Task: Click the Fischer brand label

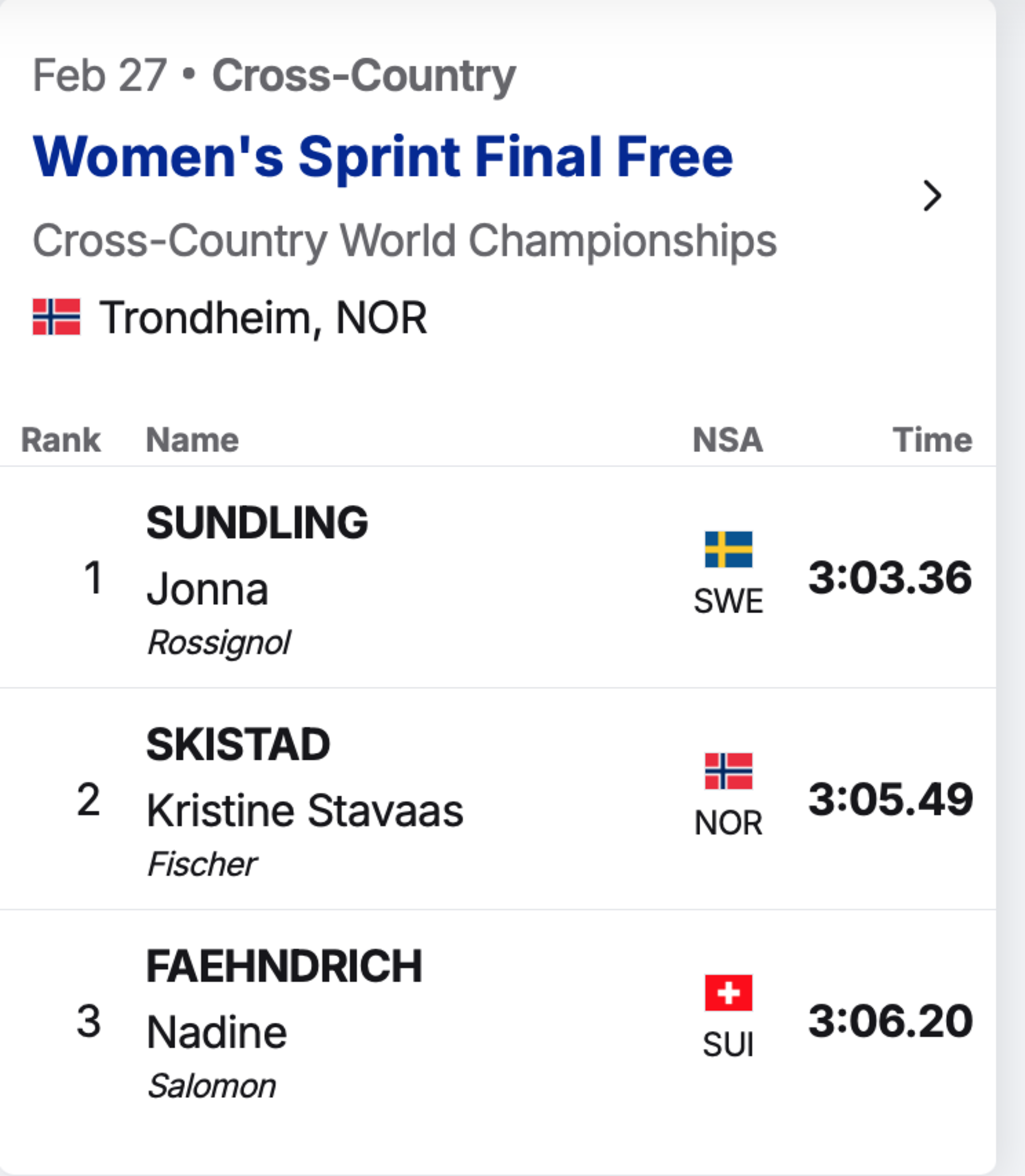Action: [202, 864]
